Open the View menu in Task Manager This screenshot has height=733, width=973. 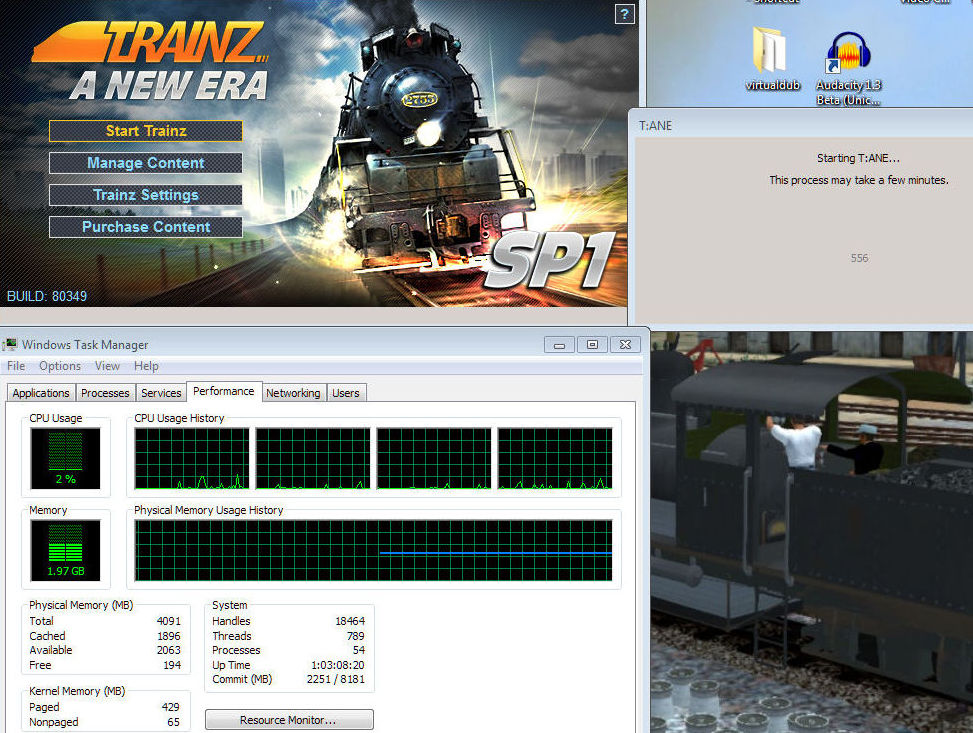107,366
